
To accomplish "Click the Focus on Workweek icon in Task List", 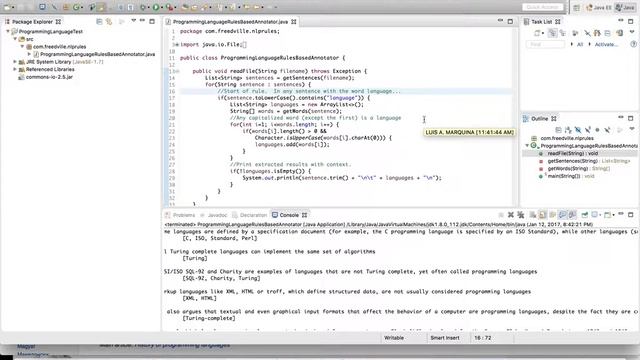I will point(575,33).
